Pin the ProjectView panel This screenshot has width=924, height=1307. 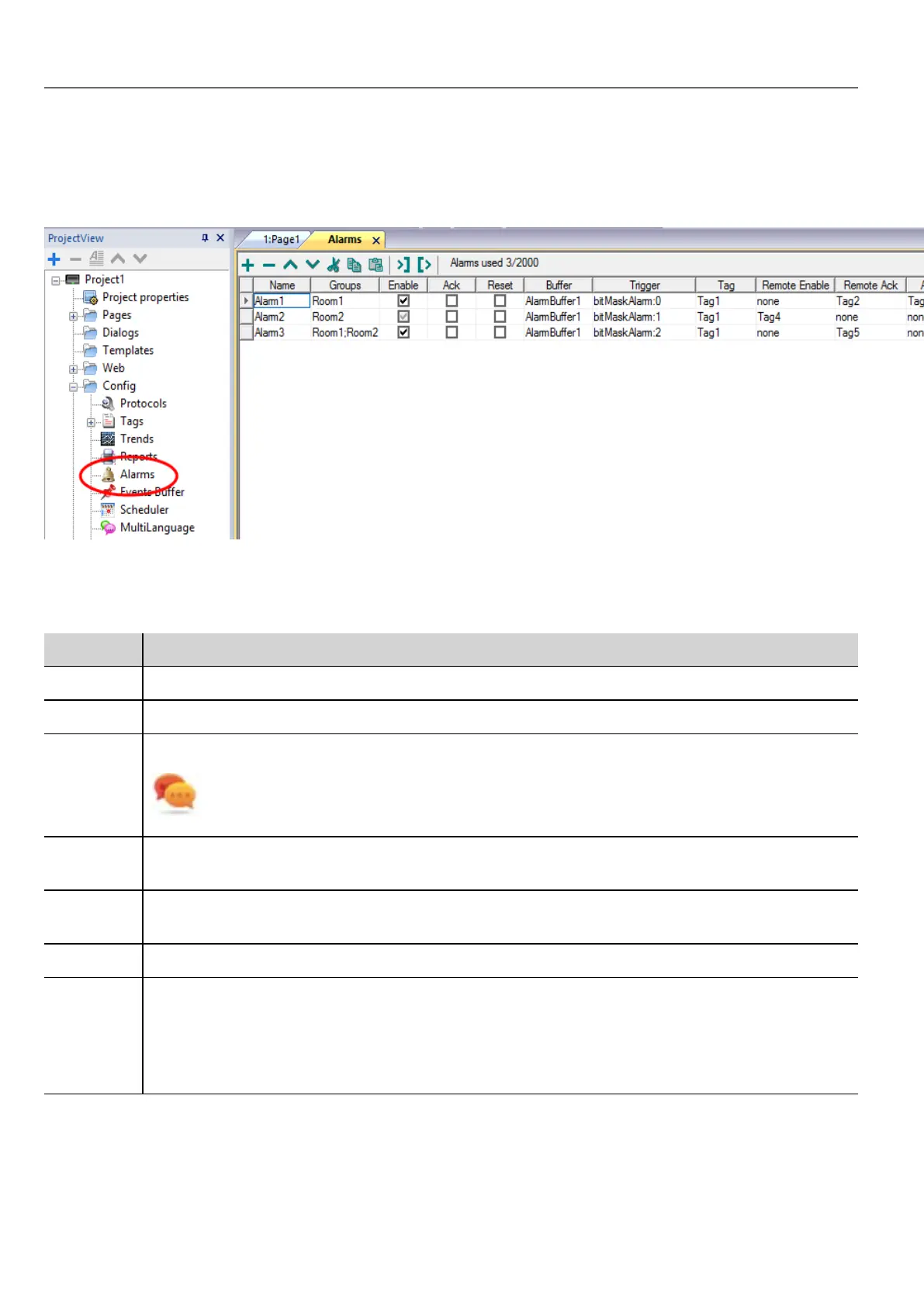[x=205, y=238]
